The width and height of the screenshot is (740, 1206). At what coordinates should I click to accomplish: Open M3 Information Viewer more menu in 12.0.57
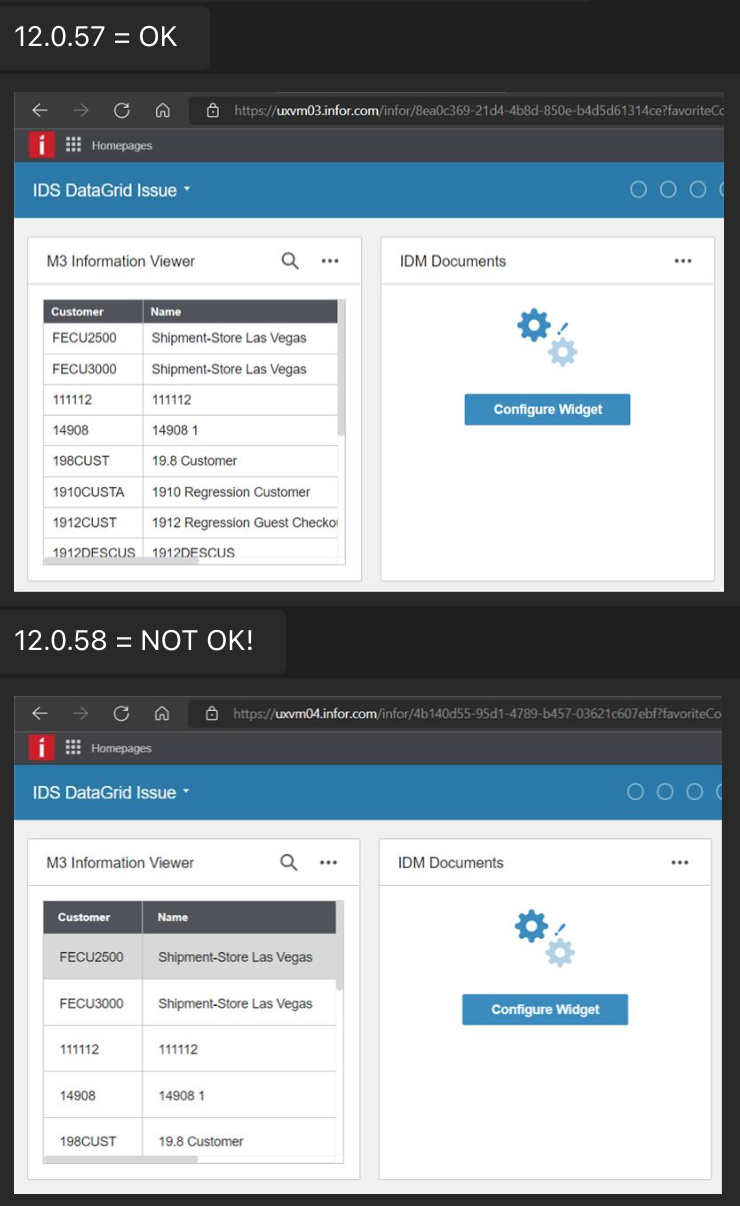330,261
